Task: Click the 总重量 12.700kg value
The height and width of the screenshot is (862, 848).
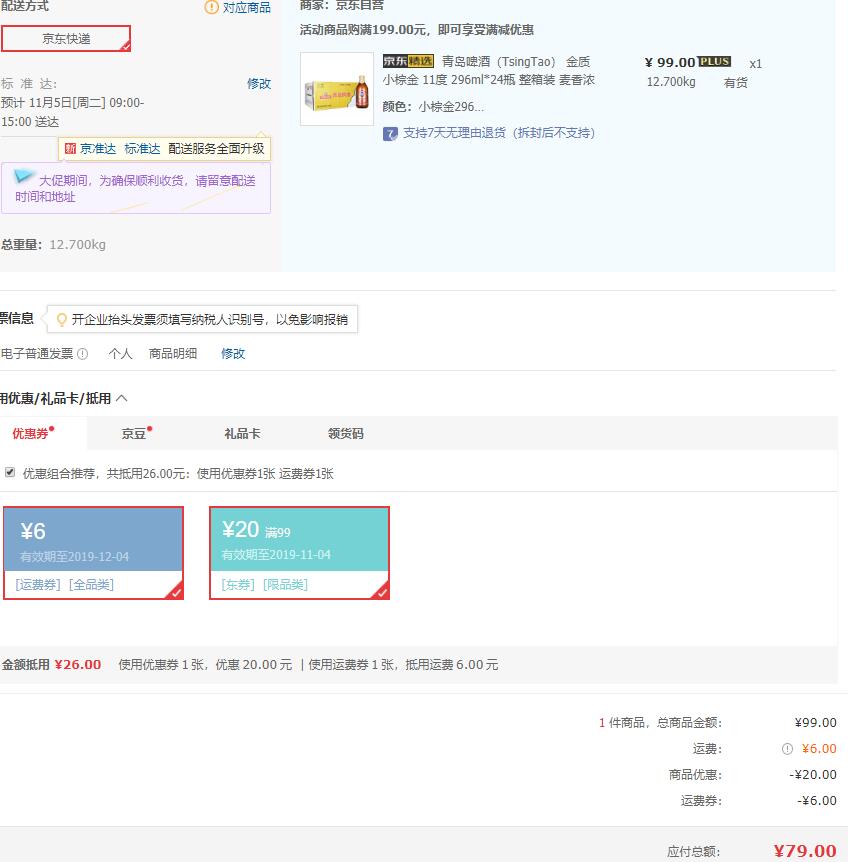Action: pos(77,245)
